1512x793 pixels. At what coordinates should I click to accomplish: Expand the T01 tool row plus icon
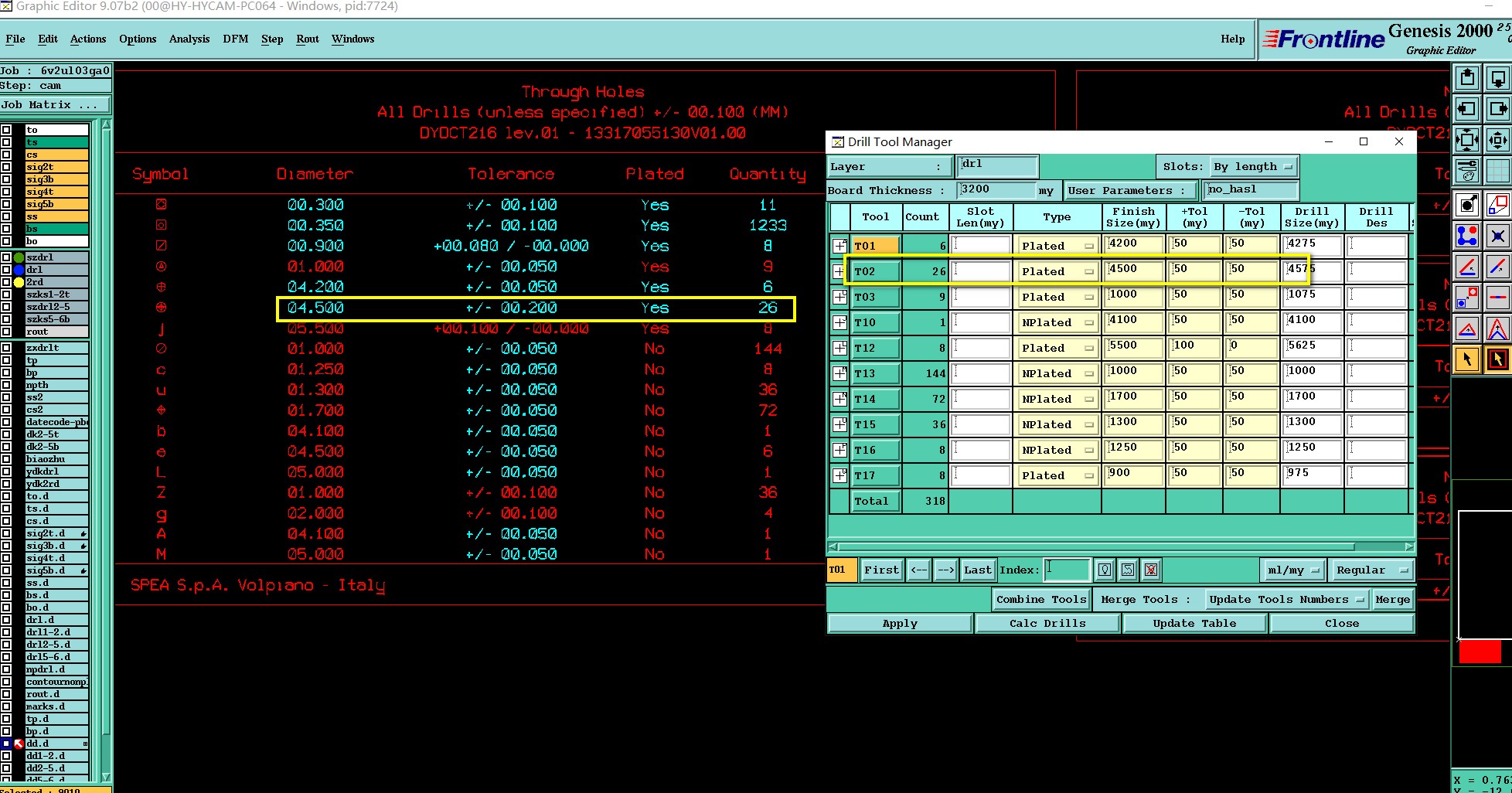839,246
